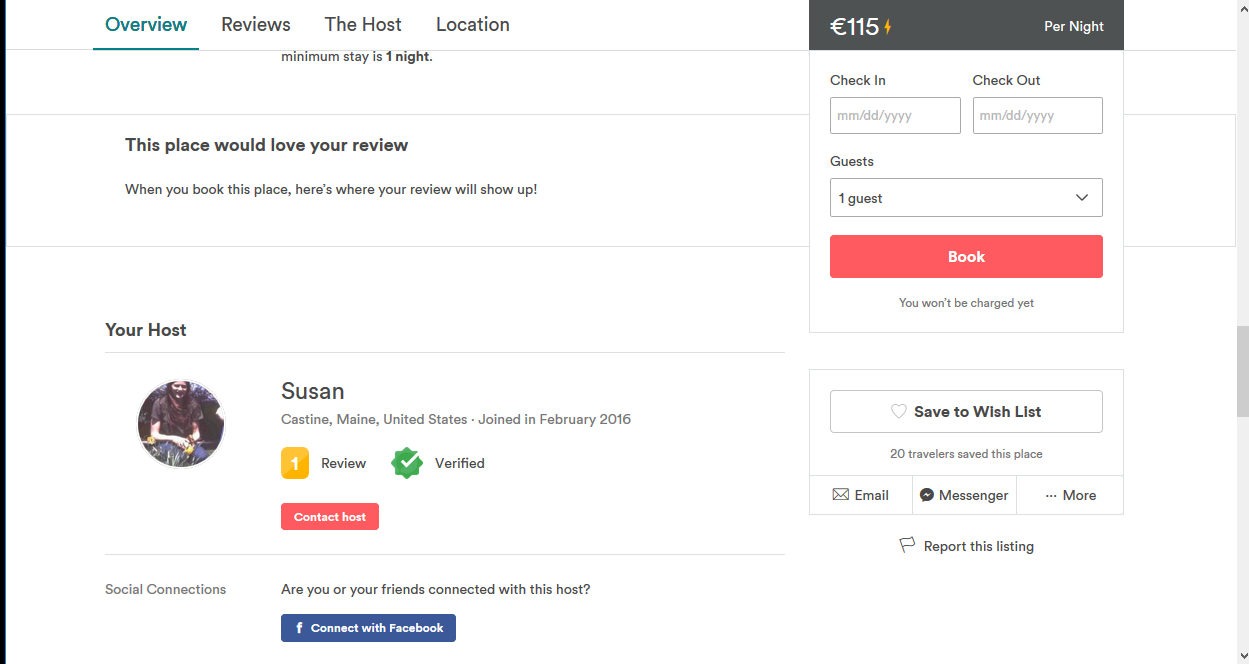Screen dimensions: 1249x664
Task: Click the Check In date field
Action: (x=895, y=116)
